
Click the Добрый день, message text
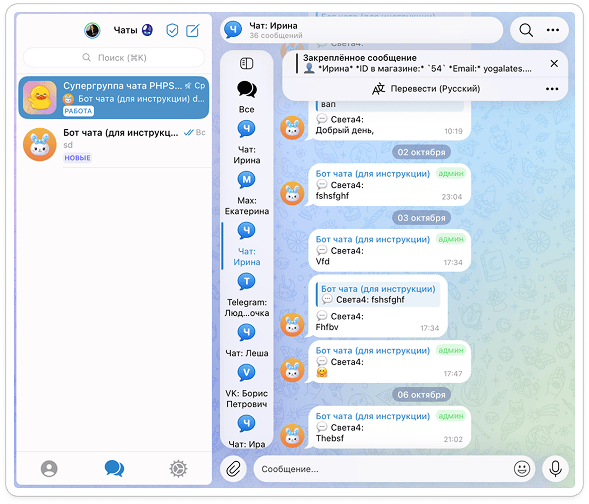[344, 130]
